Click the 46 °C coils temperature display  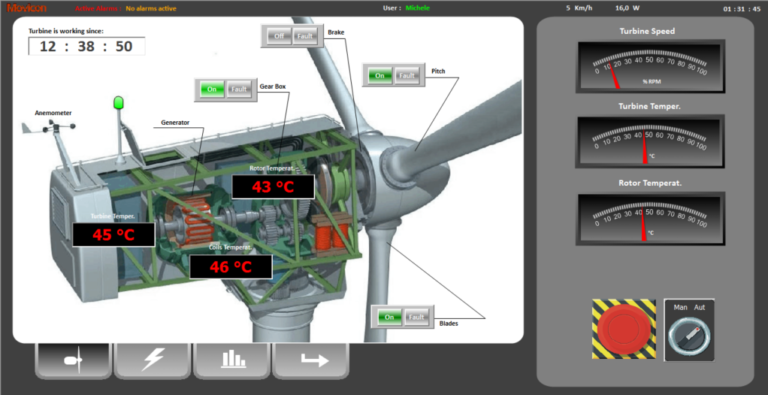point(231,267)
